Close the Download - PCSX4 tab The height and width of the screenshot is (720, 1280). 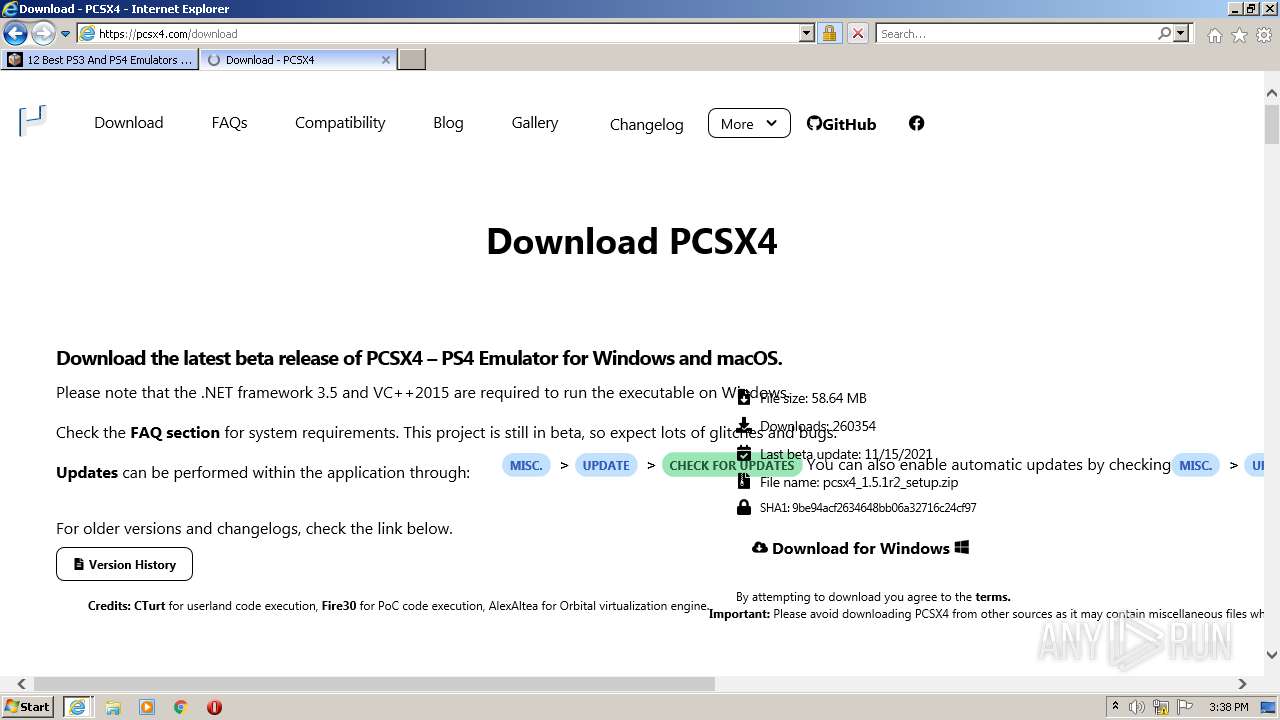(x=386, y=60)
